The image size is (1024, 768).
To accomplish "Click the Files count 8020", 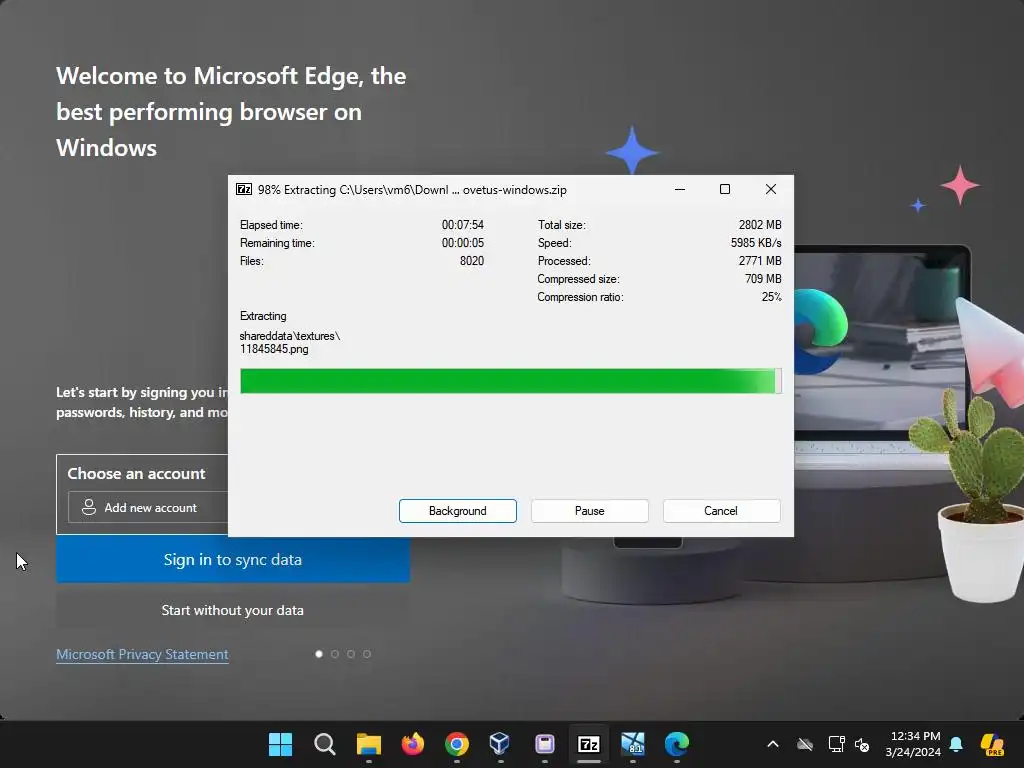I will (x=472, y=261).
